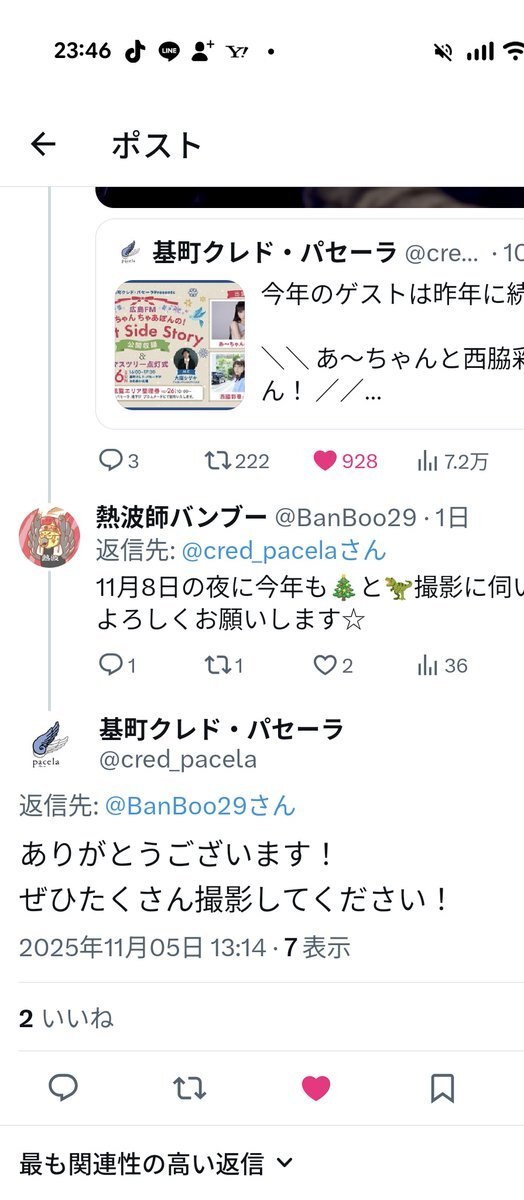This screenshot has width=524, height=1200.
Task: Go back using the arrow icon
Action: tap(43, 145)
